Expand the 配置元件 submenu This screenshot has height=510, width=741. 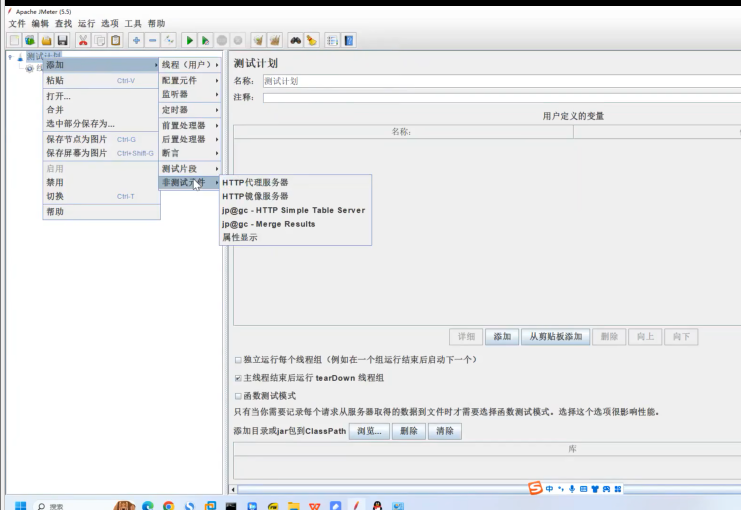190,80
